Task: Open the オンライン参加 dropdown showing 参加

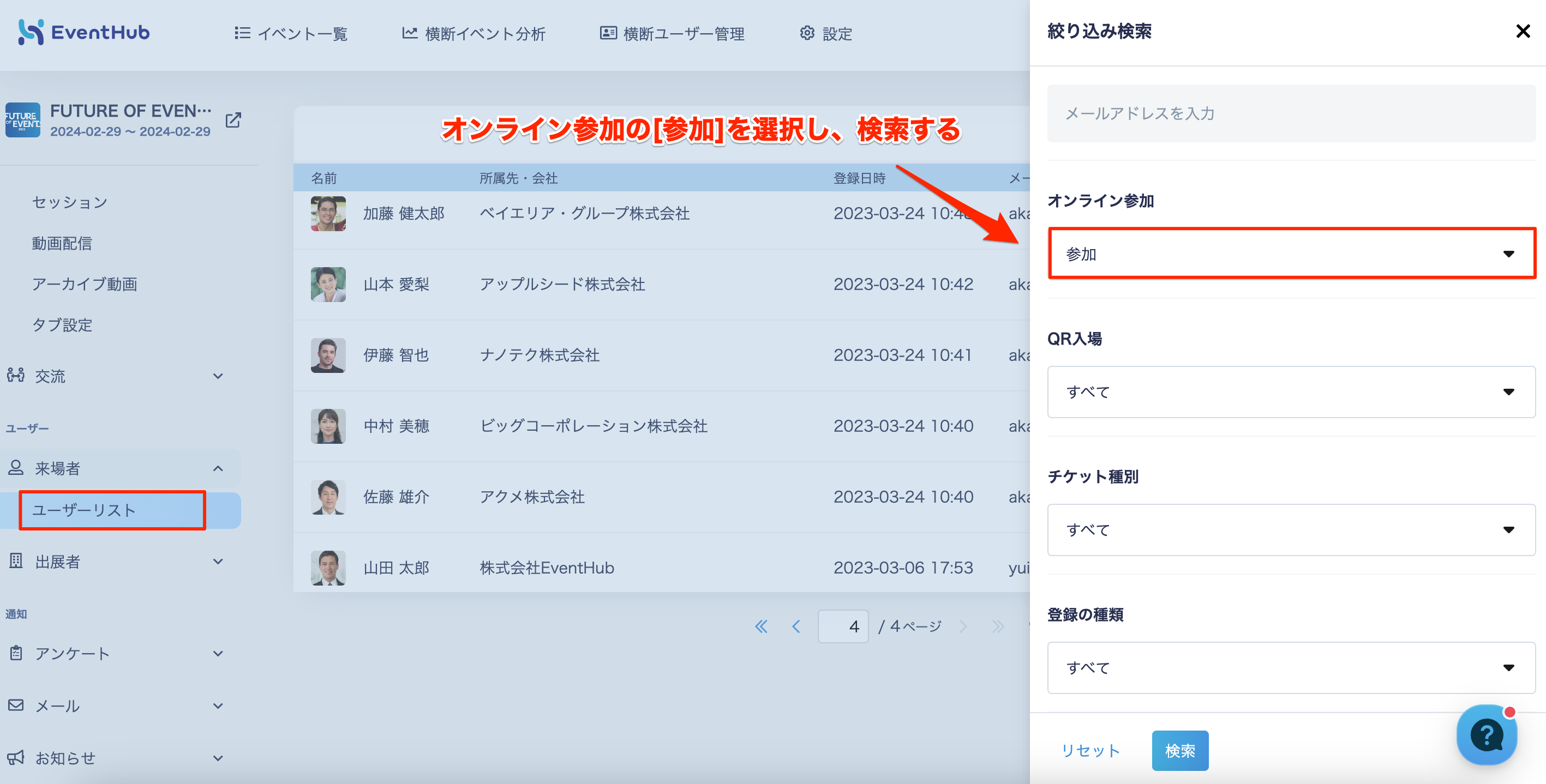Action: tap(1291, 253)
